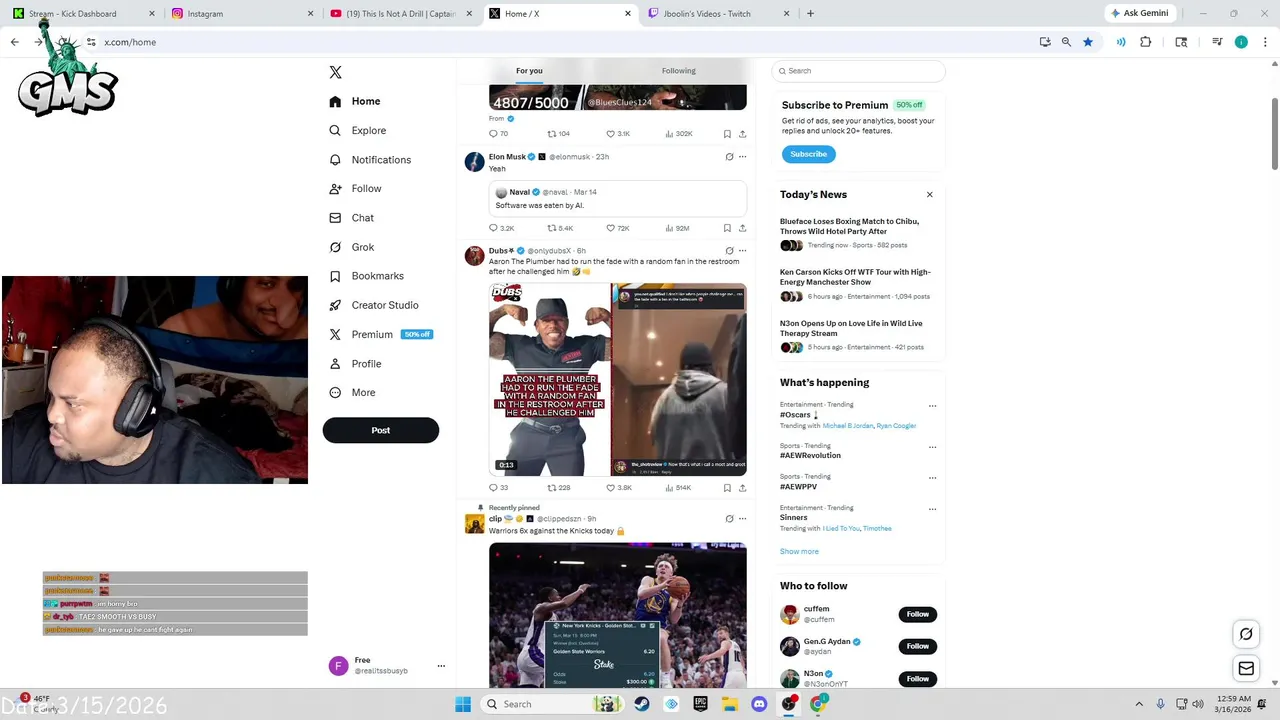Switch to the Following tab
The image size is (1280, 720).
(x=678, y=71)
